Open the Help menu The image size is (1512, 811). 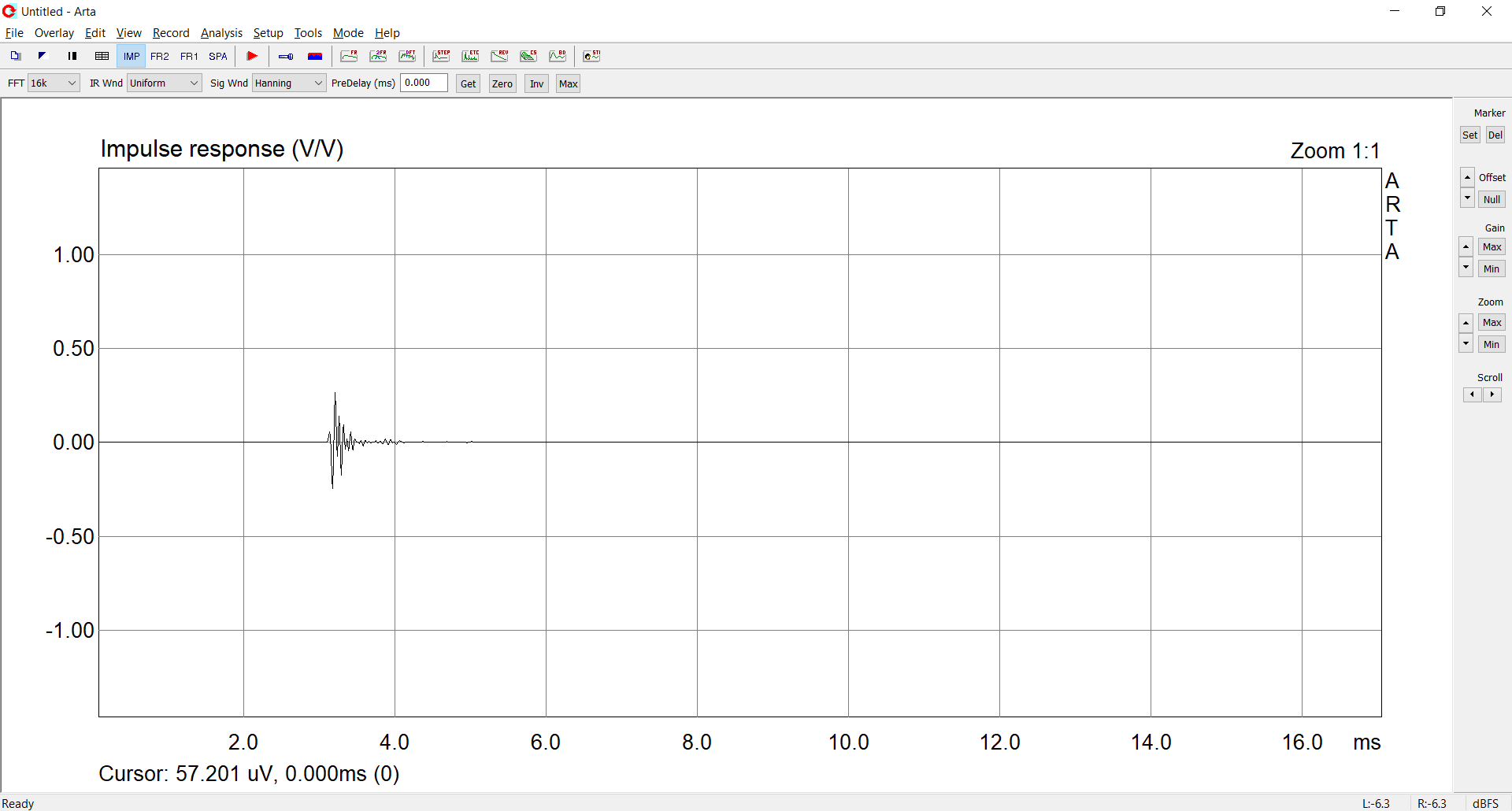click(x=387, y=33)
